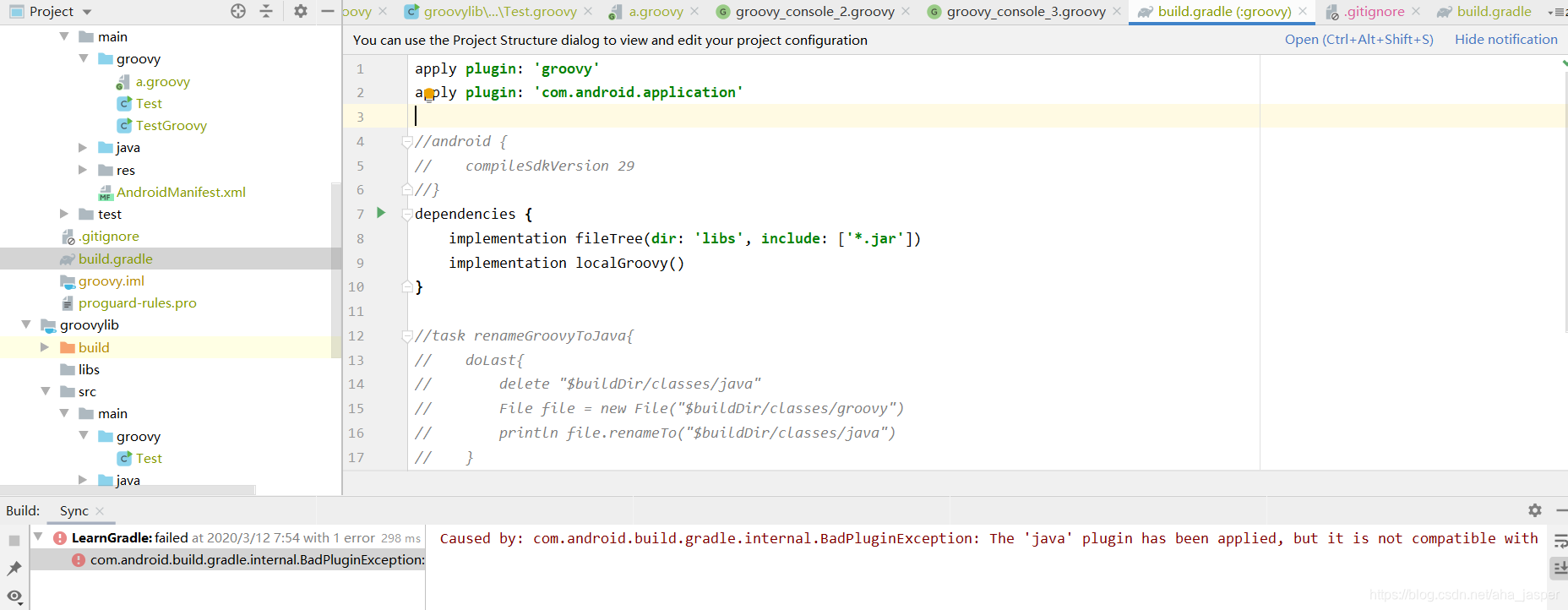
Task: Fold the dependencies block at line 7
Action: tap(407, 215)
